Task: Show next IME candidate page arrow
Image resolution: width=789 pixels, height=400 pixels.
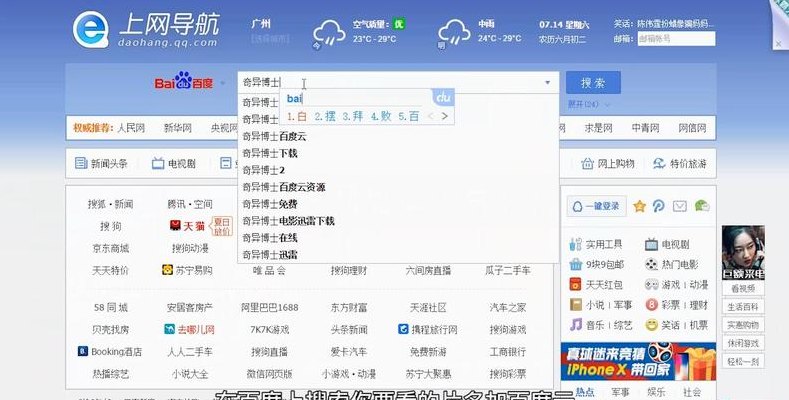Action: pyautogui.click(x=445, y=116)
